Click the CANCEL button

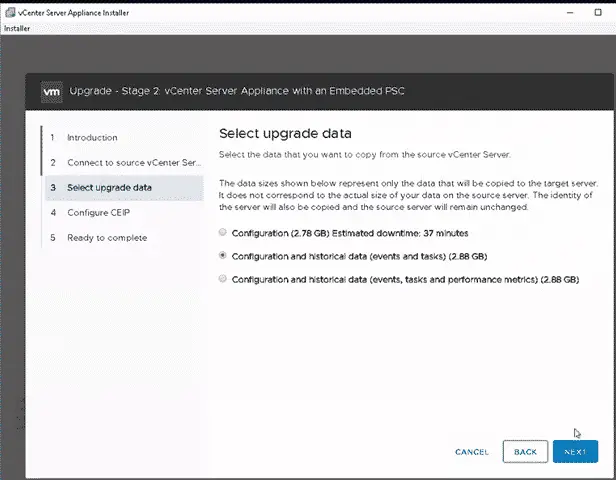[x=471, y=452]
